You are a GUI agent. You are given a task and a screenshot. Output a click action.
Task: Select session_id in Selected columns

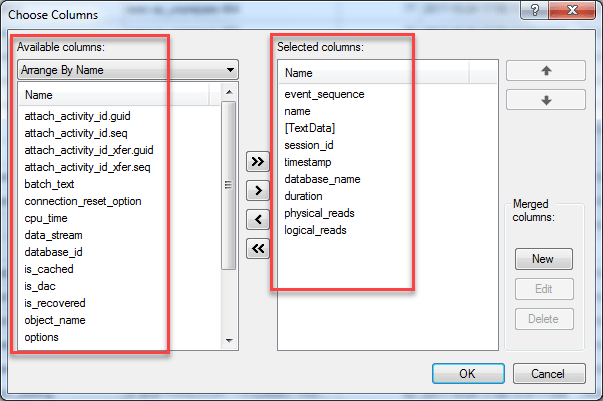[308, 145]
